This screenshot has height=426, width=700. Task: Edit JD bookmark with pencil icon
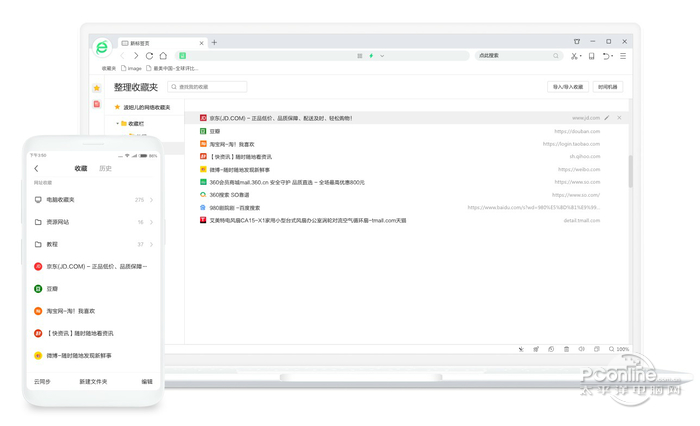[x=607, y=118]
